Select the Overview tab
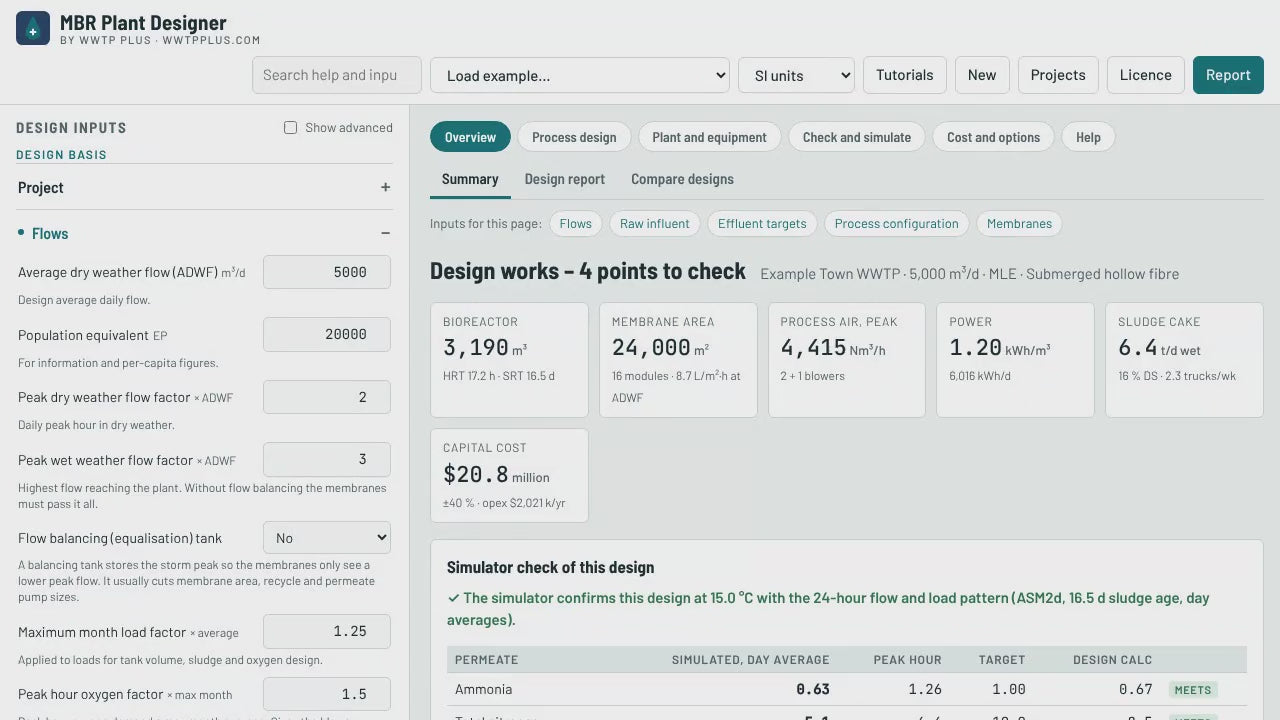 [x=470, y=137]
